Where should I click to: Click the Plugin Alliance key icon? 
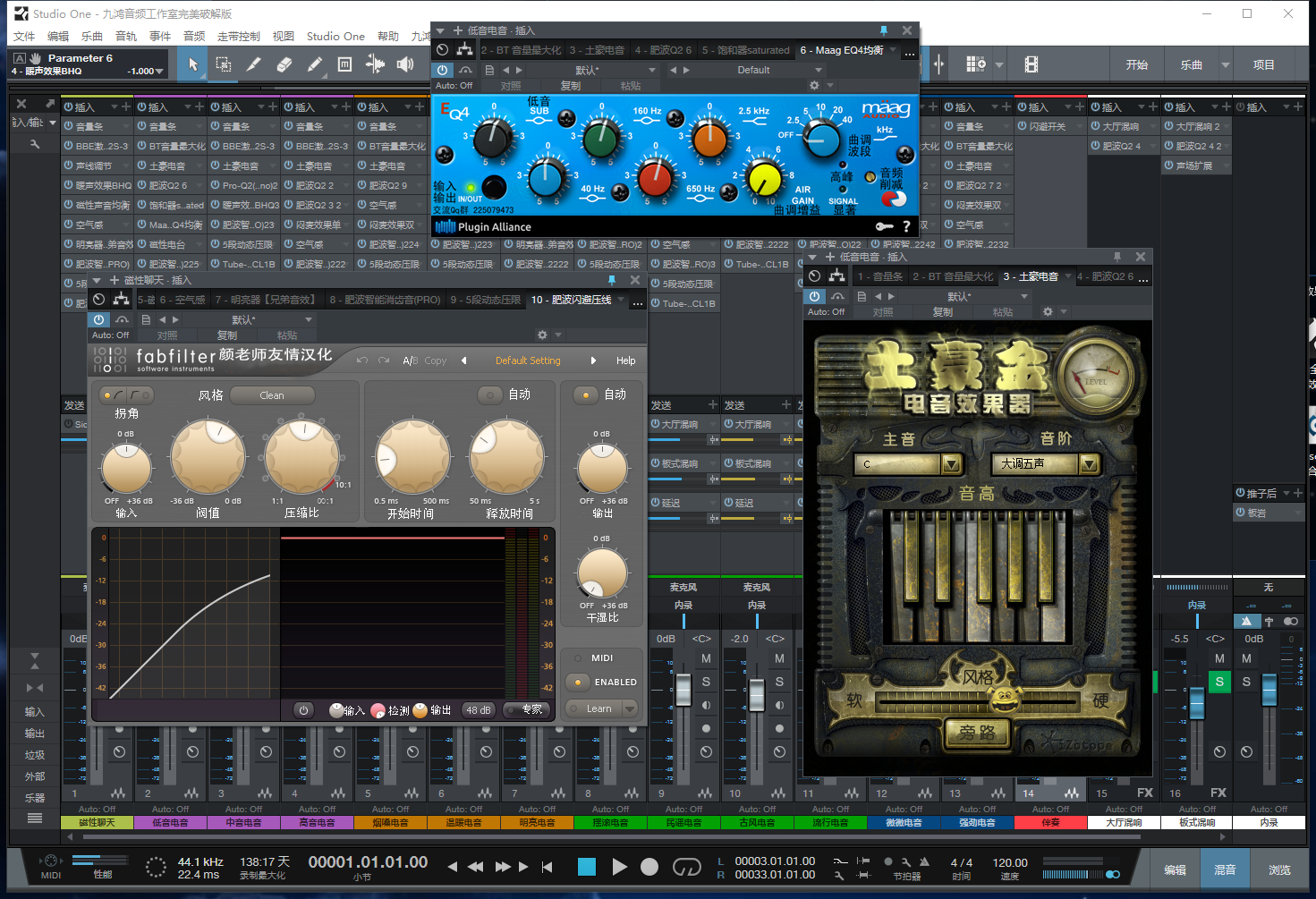[x=884, y=226]
